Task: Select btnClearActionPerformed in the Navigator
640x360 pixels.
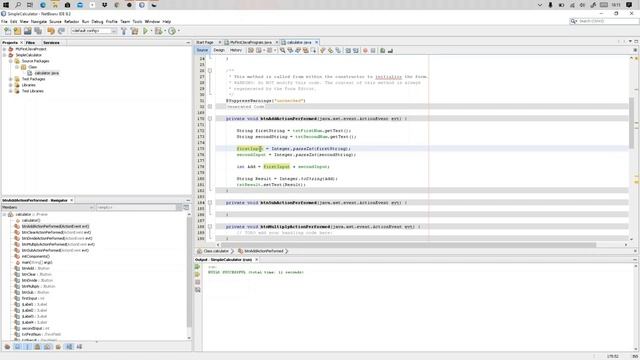Action: tap(56, 232)
